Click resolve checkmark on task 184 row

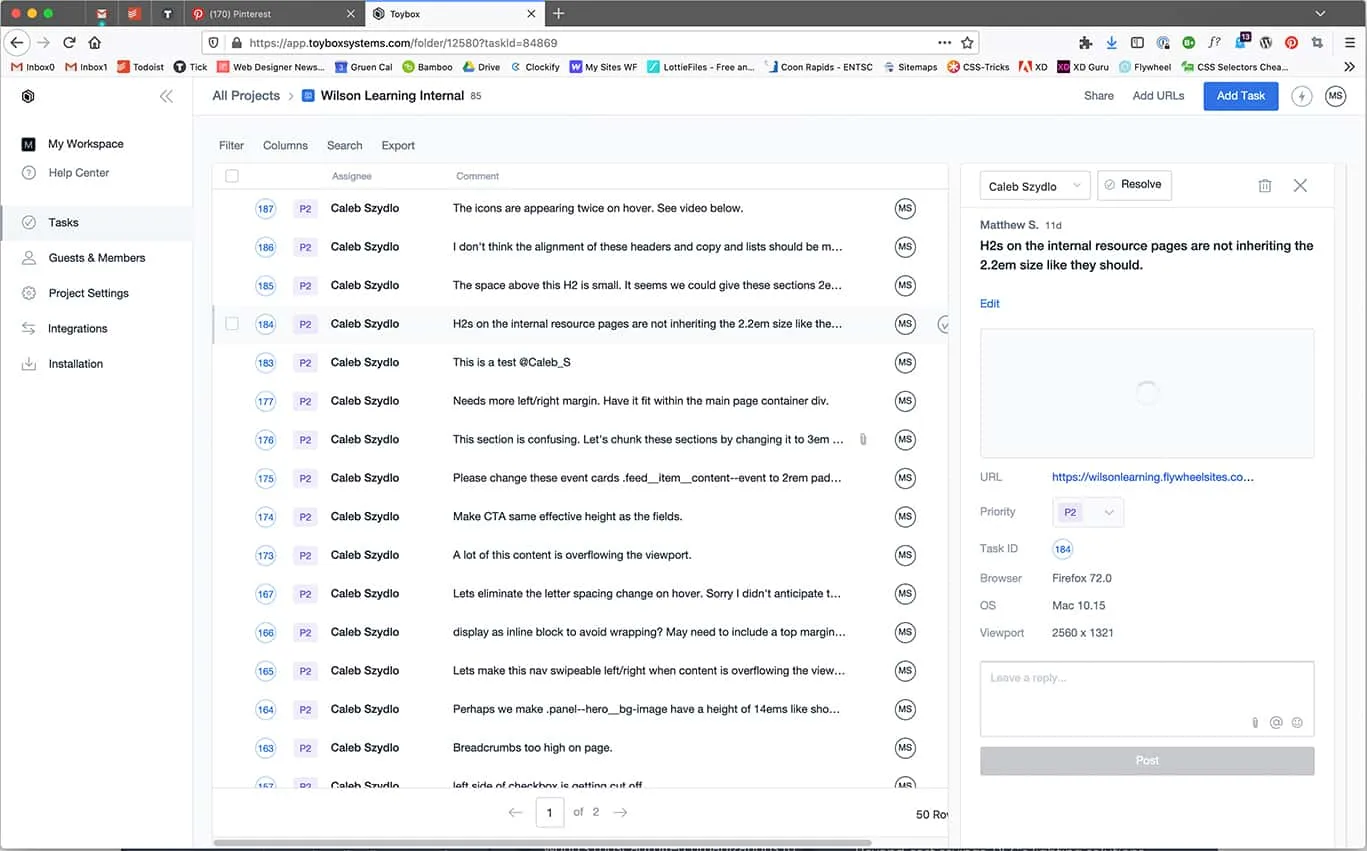pyautogui.click(x=943, y=325)
